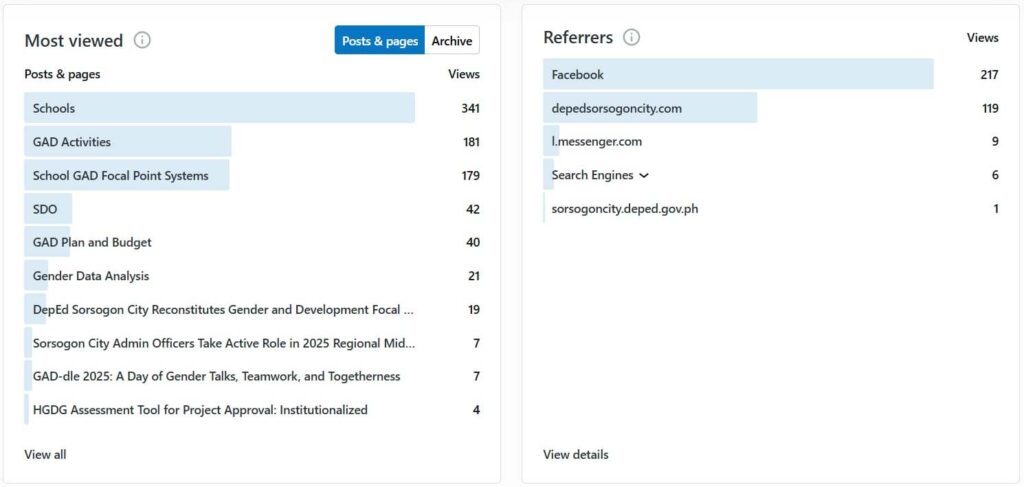The image size is (1024, 487).
Task: Open View all most viewed link
Action: (45, 455)
